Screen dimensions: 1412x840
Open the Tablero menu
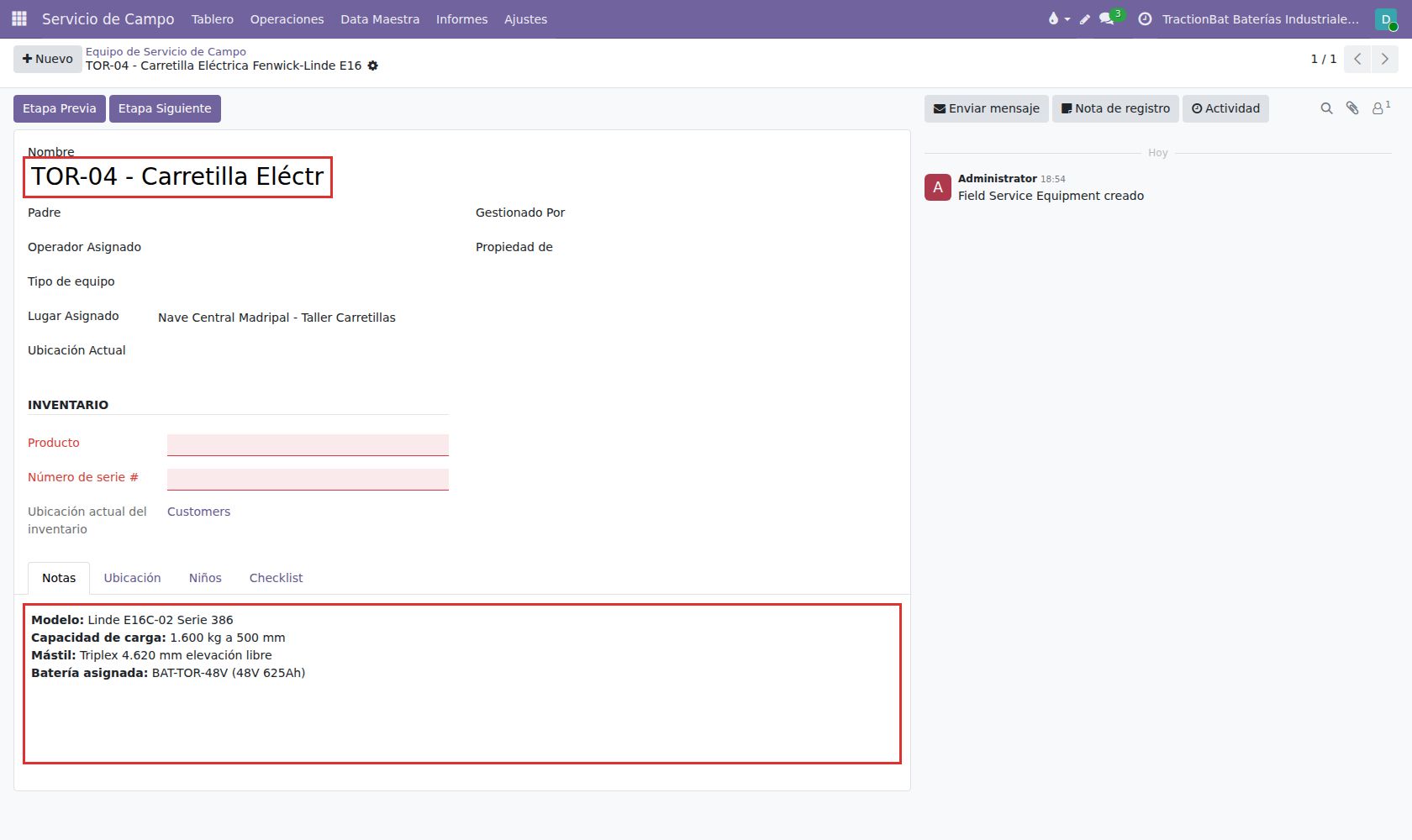(x=213, y=18)
